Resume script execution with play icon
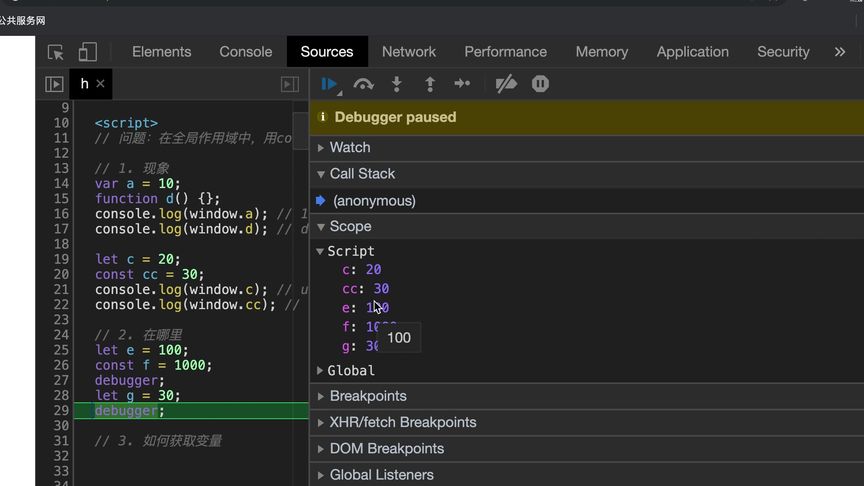This screenshot has height=486, width=864. (x=329, y=84)
